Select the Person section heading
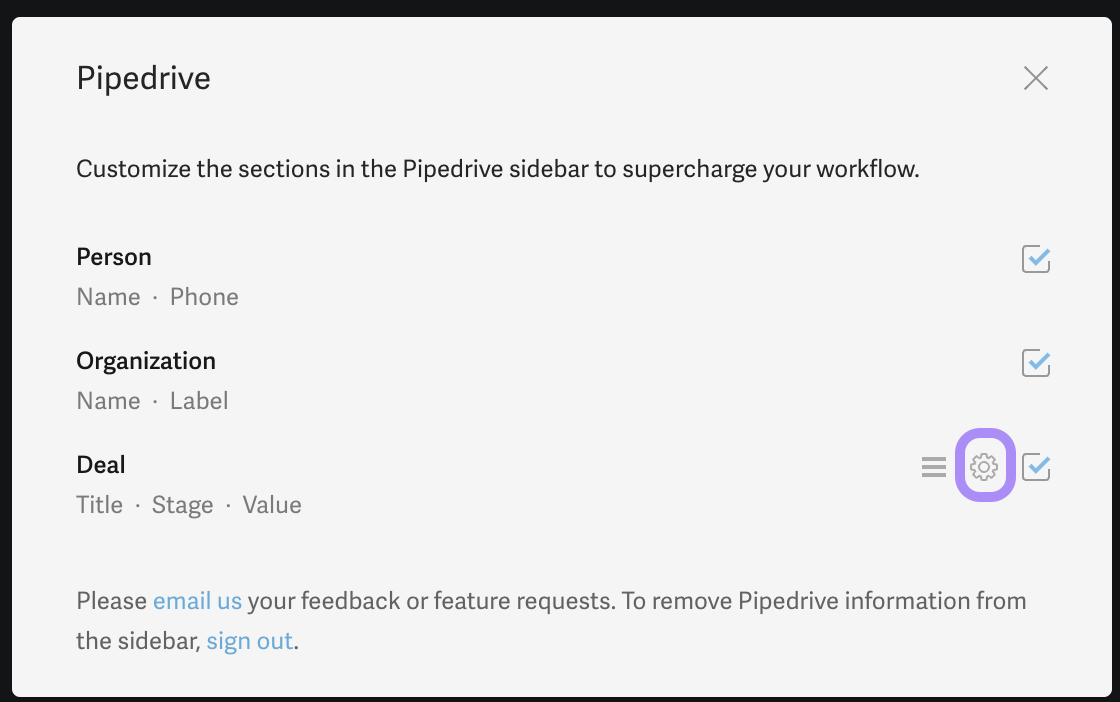 point(114,257)
